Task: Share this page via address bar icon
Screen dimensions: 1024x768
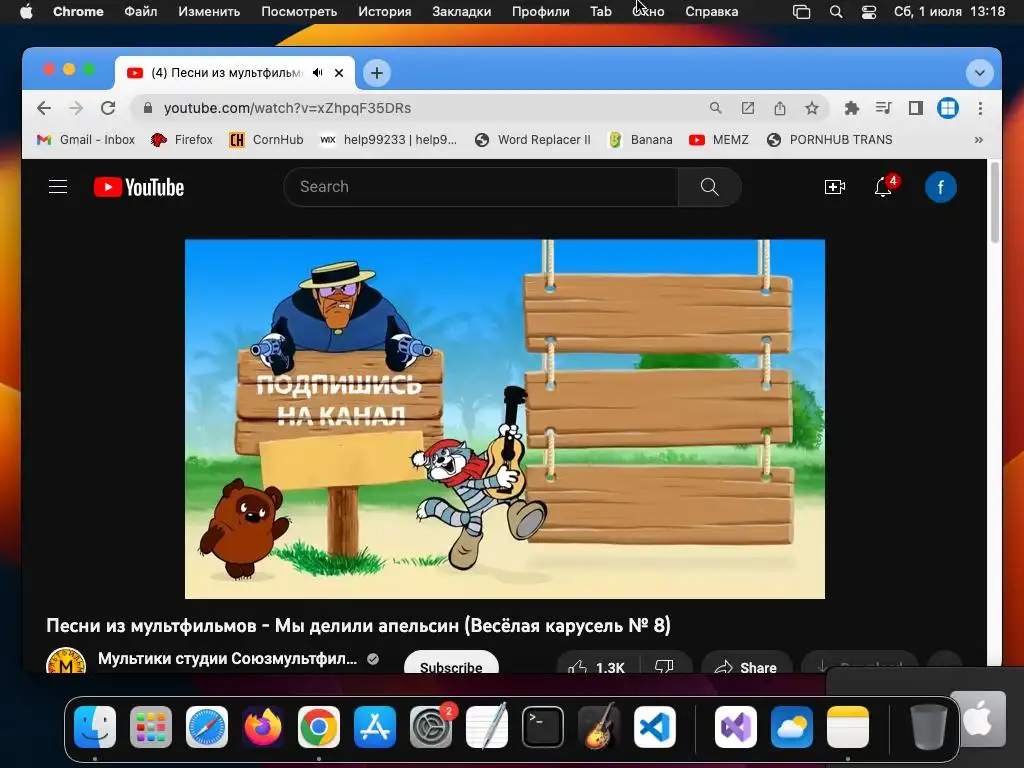Action: [x=780, y=108]
